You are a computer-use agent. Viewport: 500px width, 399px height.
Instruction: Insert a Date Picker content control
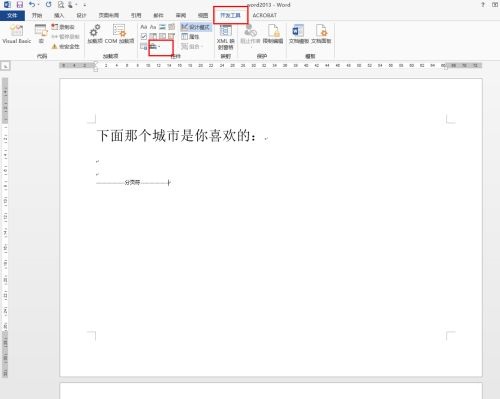click(x=171, y=36)
